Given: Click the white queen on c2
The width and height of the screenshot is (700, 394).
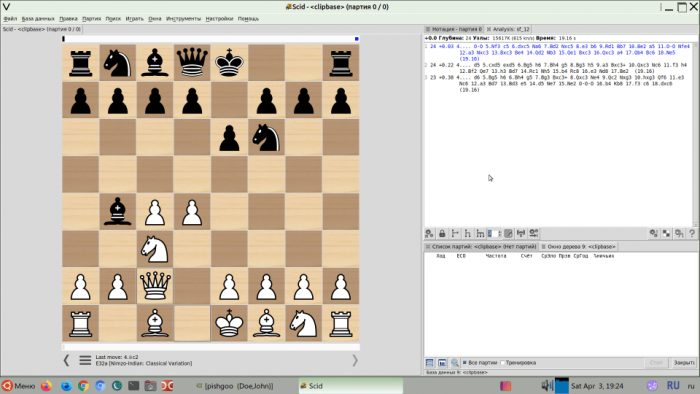Looking at the screenshot, I should tap(155, 286).
